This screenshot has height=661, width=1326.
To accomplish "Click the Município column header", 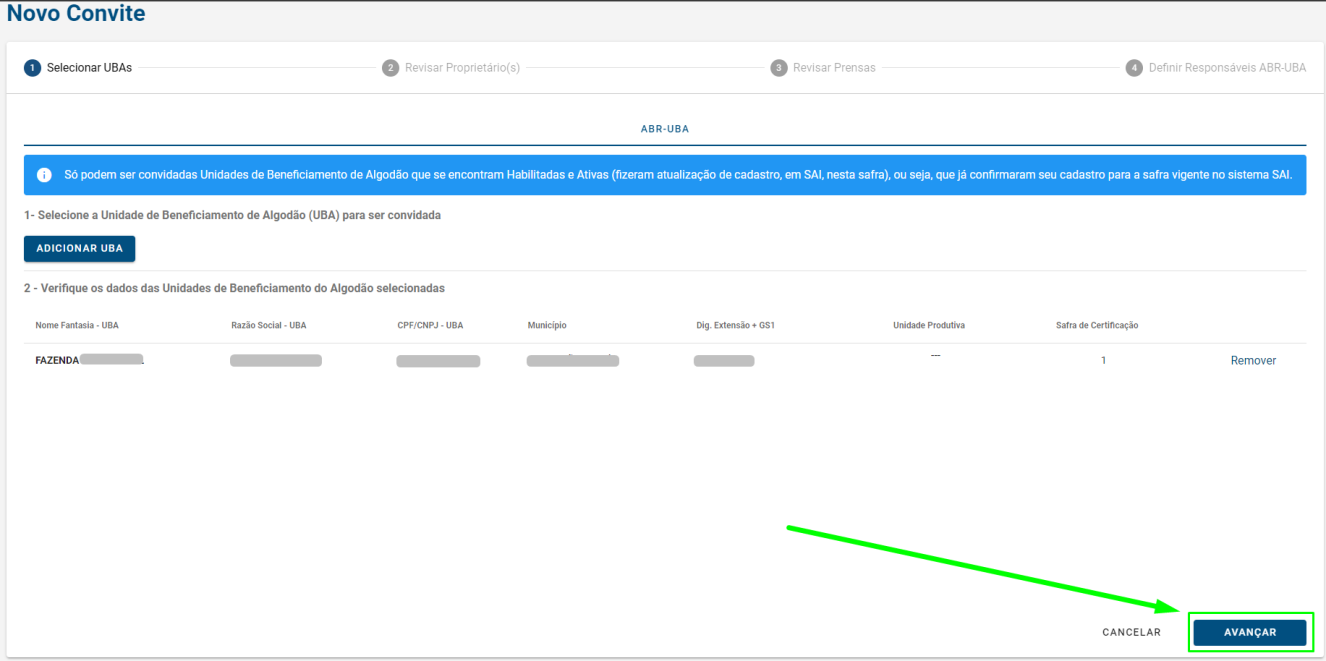I will pyautogui.click(x=547, y=325).
